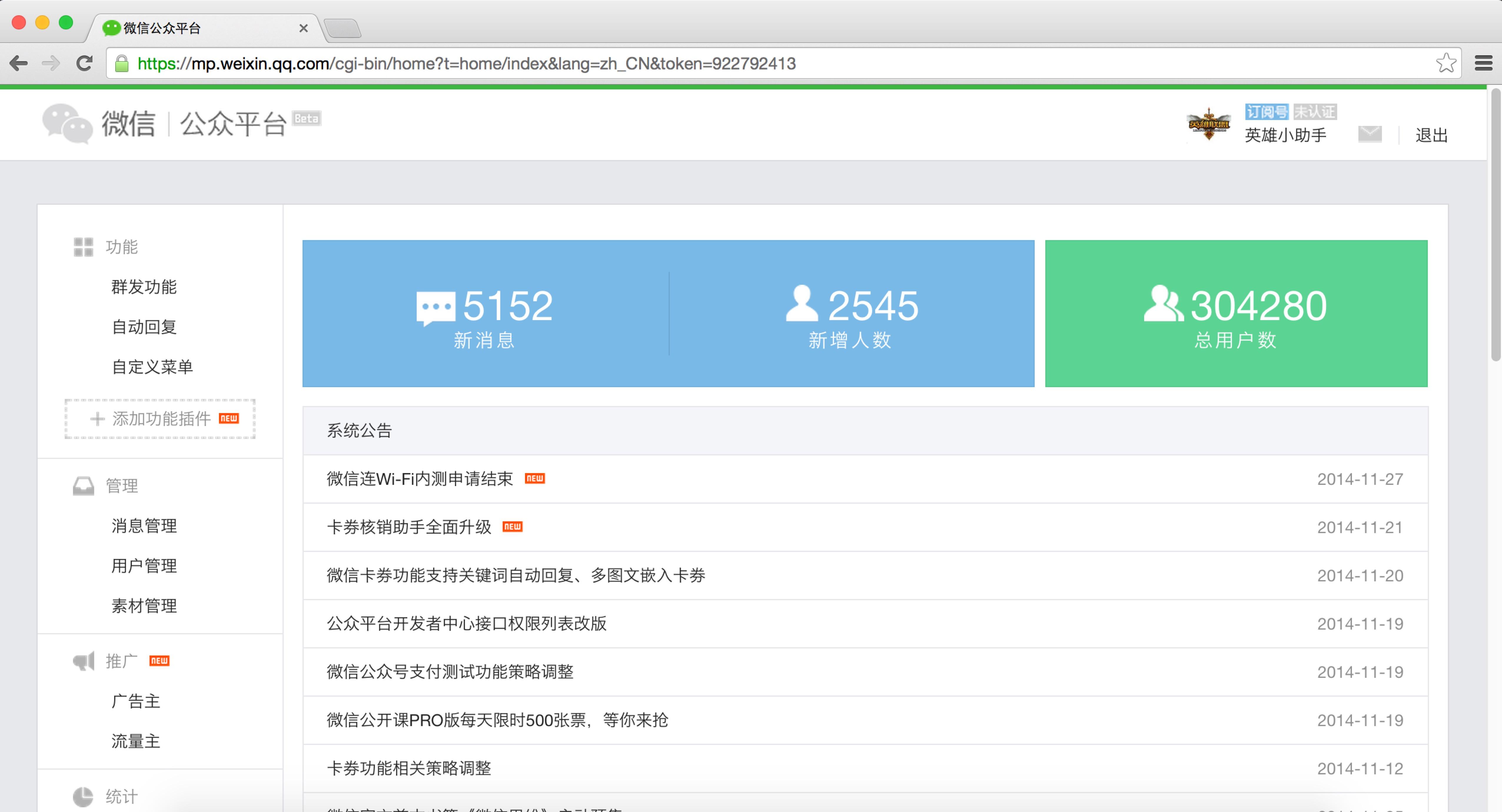Reload the page with refresh icon
Viewport: 1502px width, 812px height.
click(84, 63)
